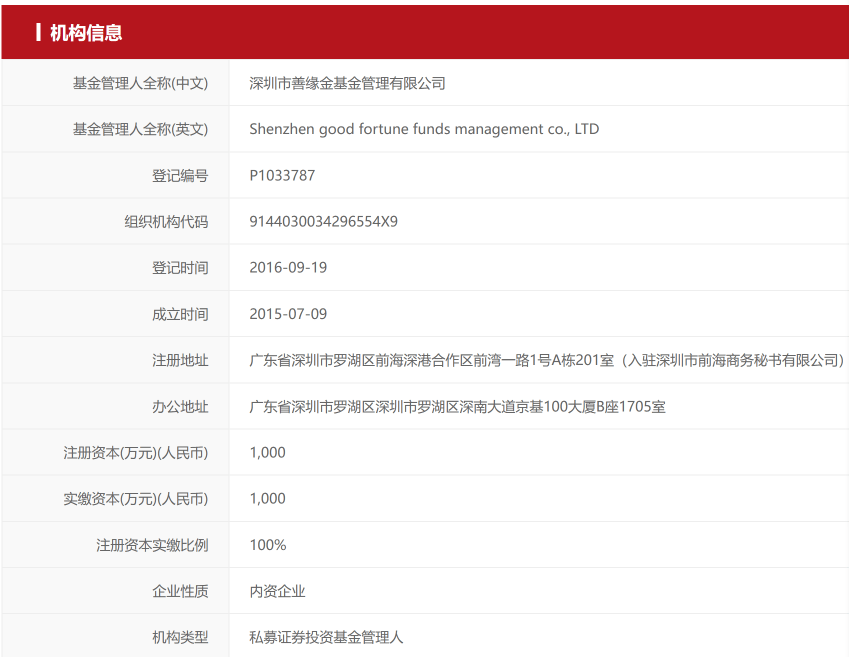Click the 实缴资本(万元)(人民币) label
The height and width of the screenshot is (657, 849).
[136, 499]
